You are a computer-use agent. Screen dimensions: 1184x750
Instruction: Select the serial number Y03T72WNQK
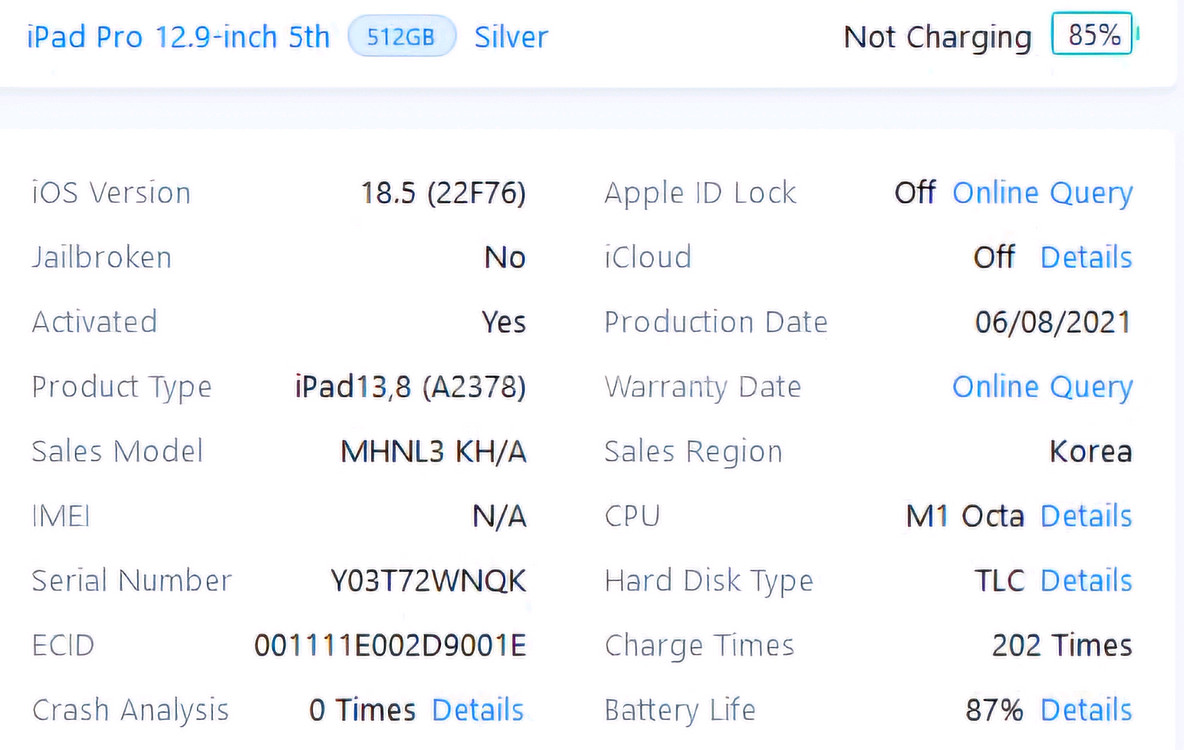tap(428, 581)
